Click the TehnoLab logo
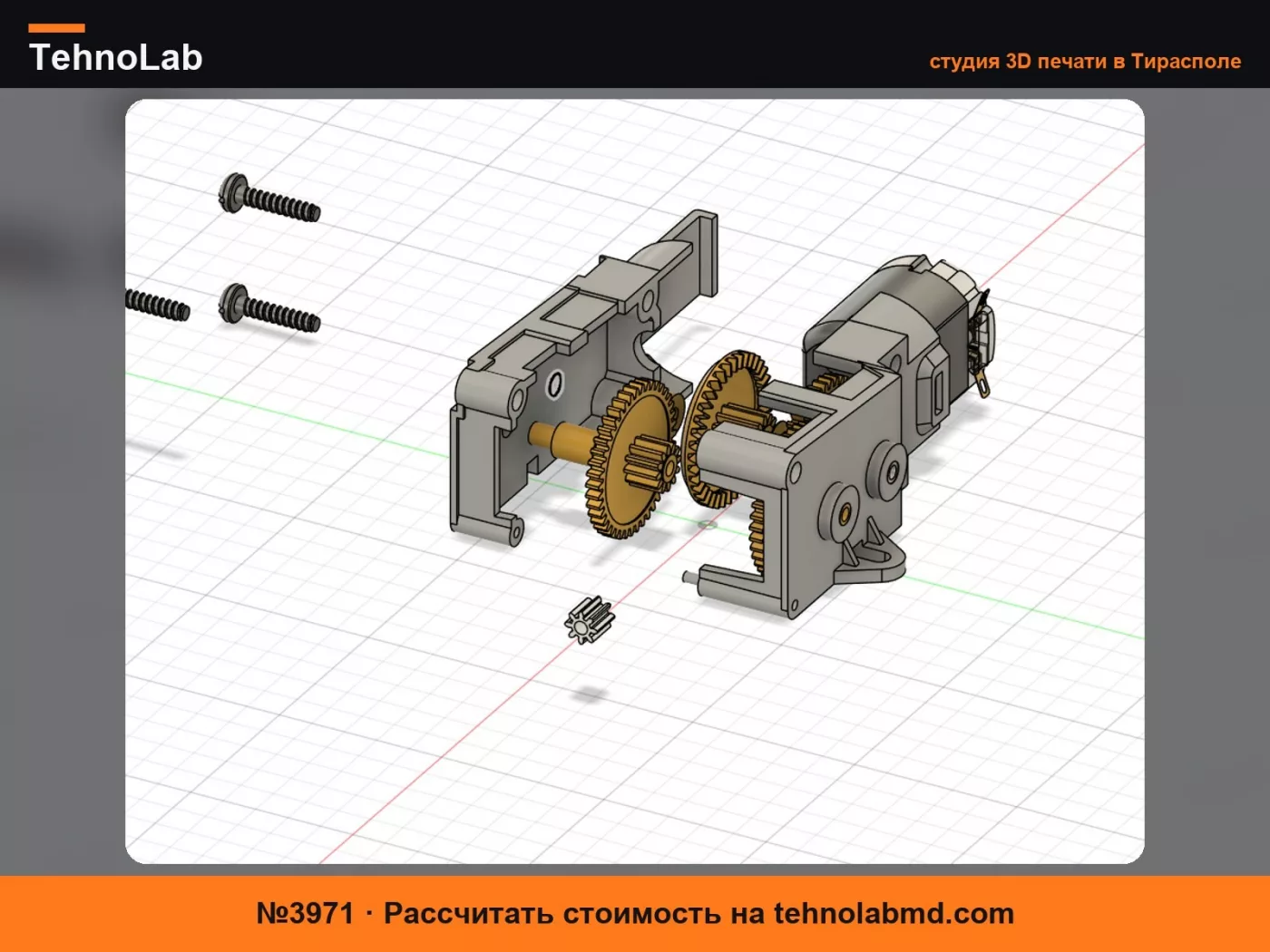This screenshot has width=1270, height=952. 115,50
